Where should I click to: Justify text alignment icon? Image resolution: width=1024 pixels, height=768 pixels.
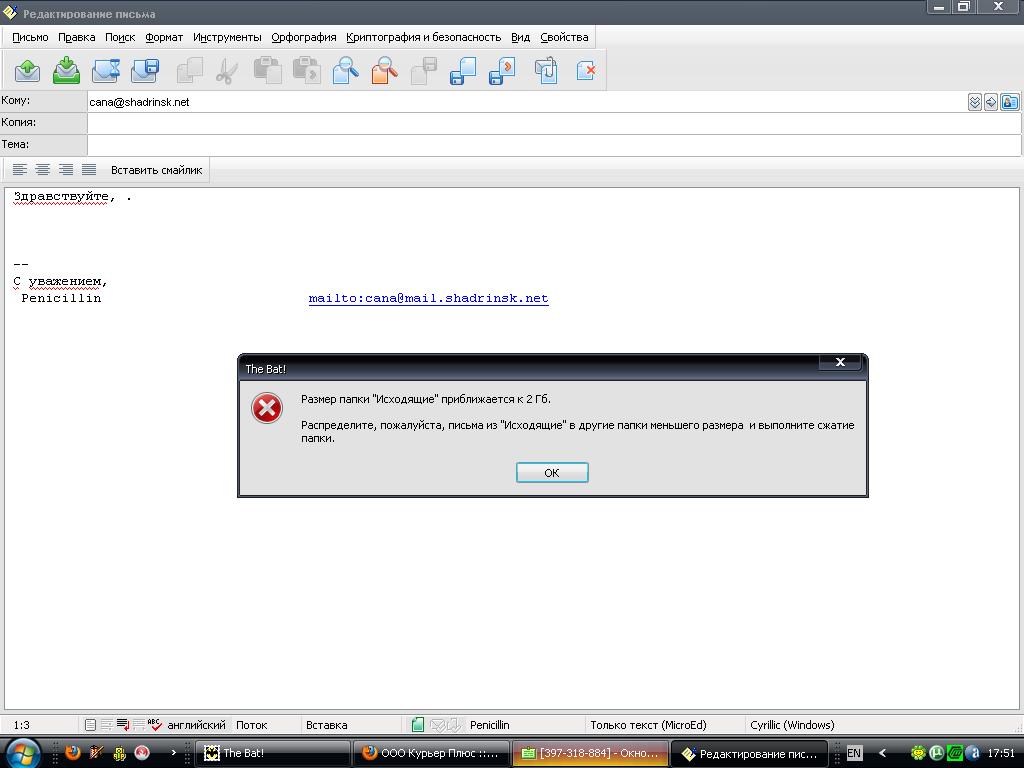(89, 170)
